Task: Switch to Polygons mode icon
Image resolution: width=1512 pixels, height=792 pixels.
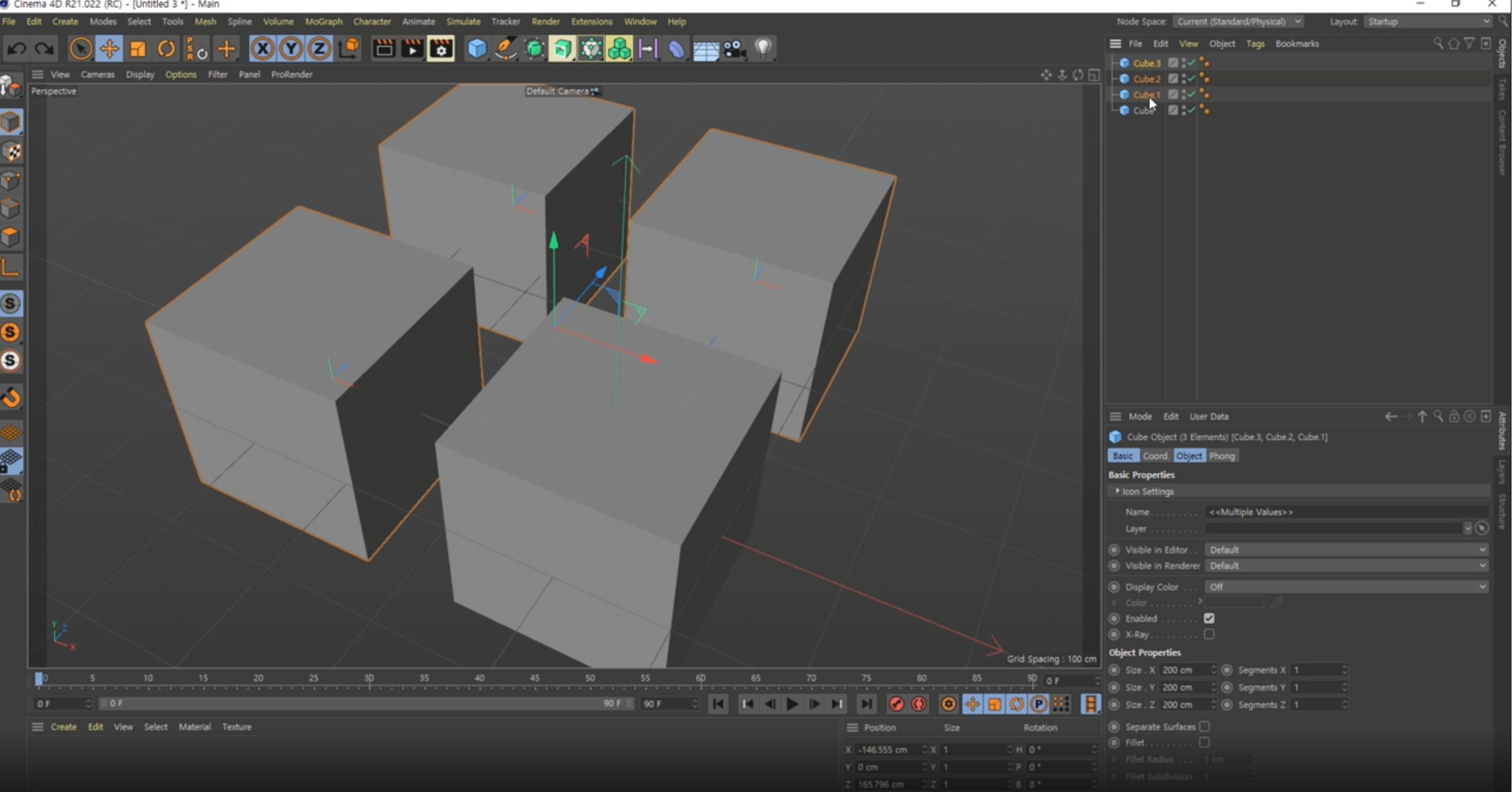Action: [11, 237]
